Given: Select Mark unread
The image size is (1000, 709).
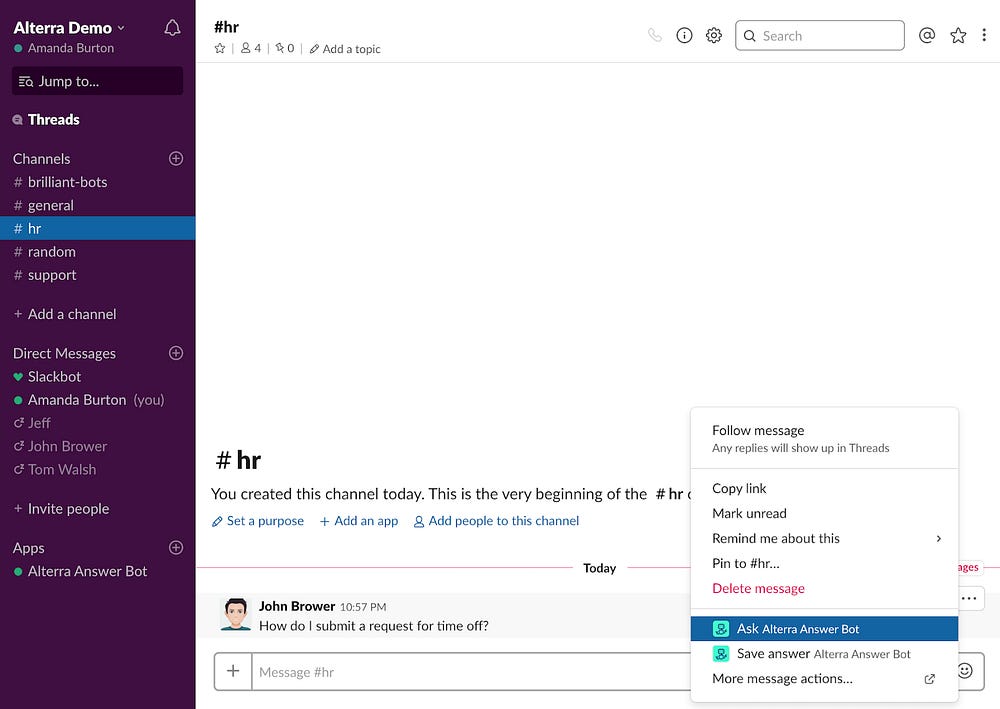Looking at the screenshot, I should [x=824, y=513].
